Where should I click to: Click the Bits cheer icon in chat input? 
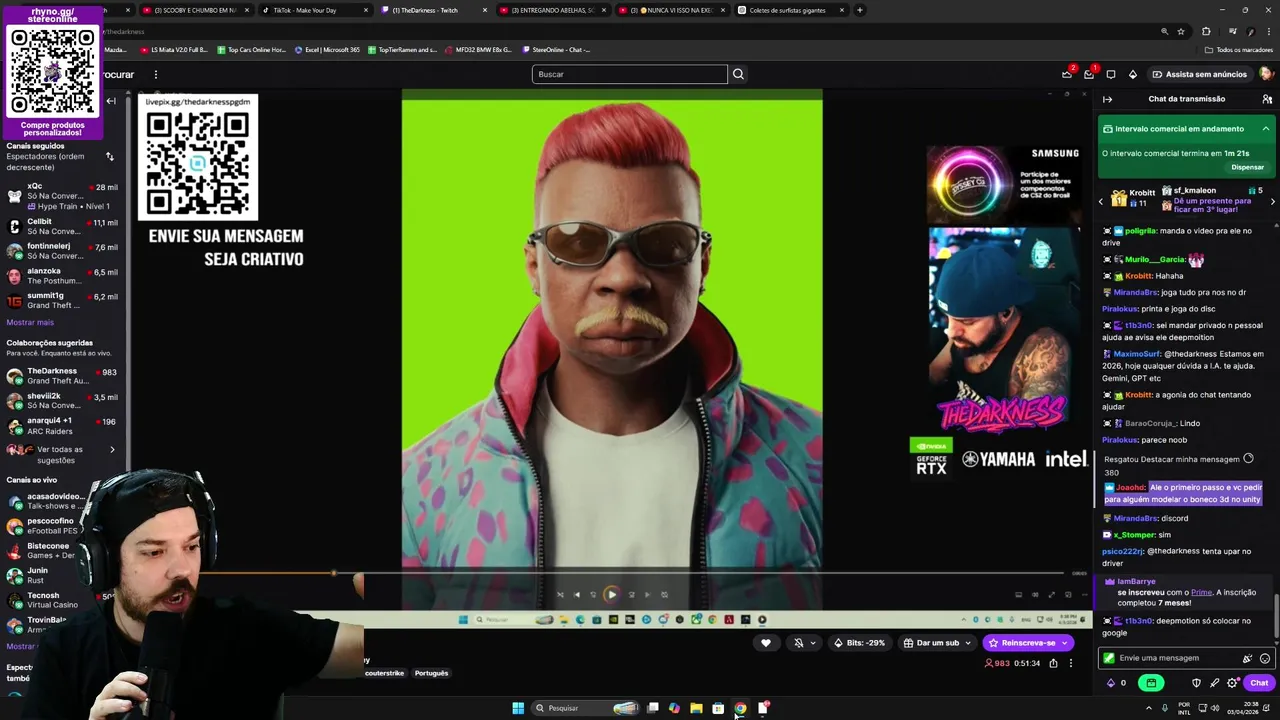click(x=1247, y=658)
